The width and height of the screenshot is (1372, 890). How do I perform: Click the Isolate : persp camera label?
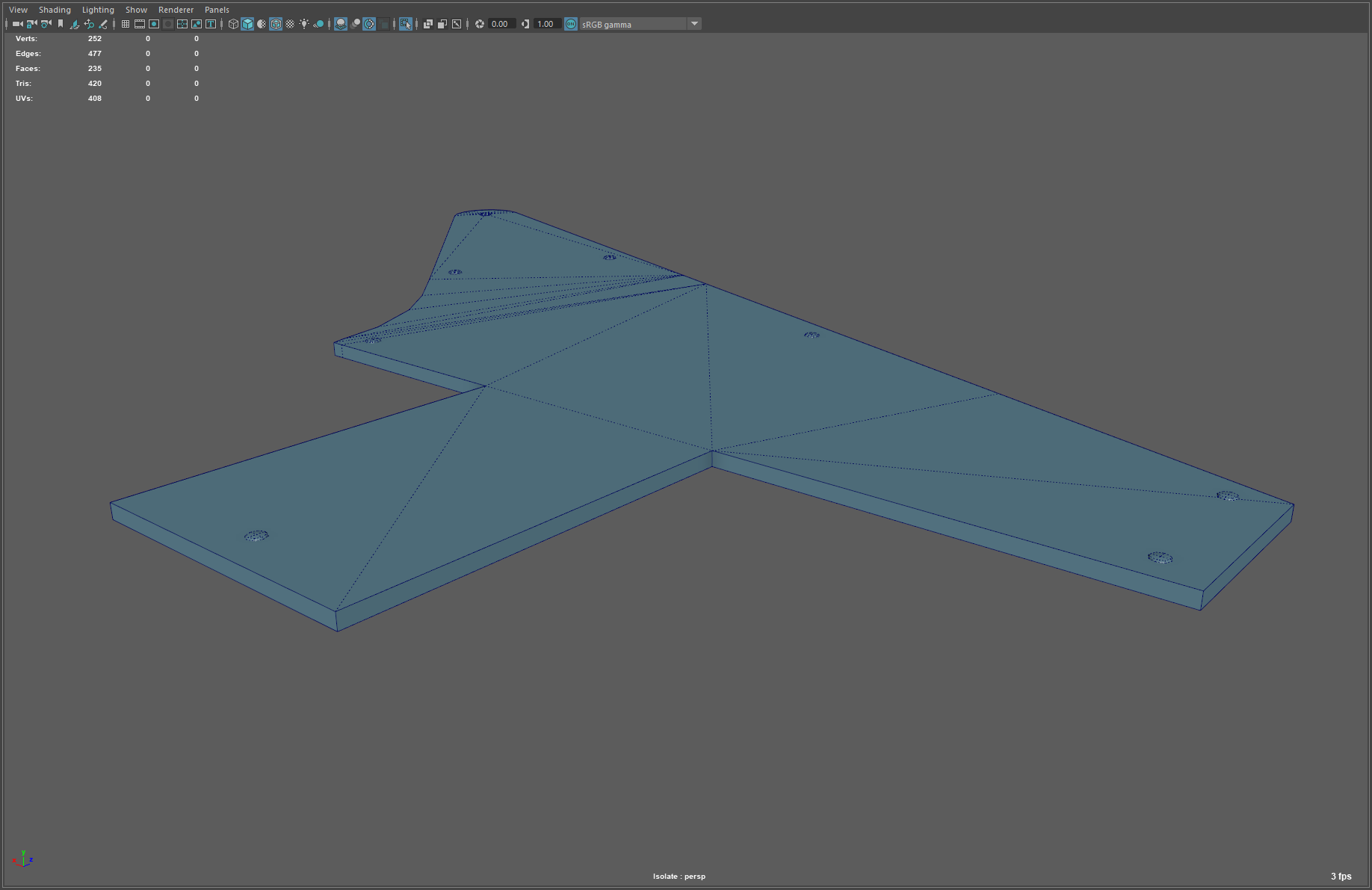[x=679, y=877]
